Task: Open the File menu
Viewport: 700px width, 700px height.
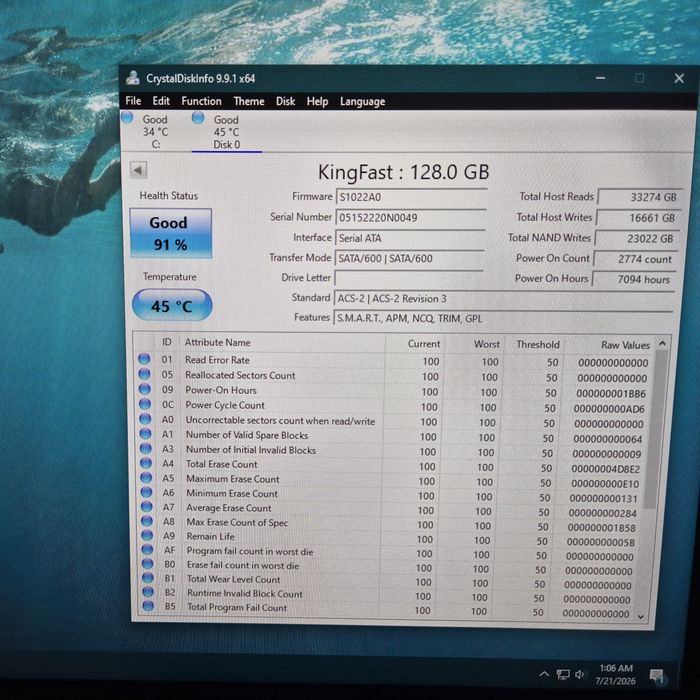Action: [x=133, y=101]
